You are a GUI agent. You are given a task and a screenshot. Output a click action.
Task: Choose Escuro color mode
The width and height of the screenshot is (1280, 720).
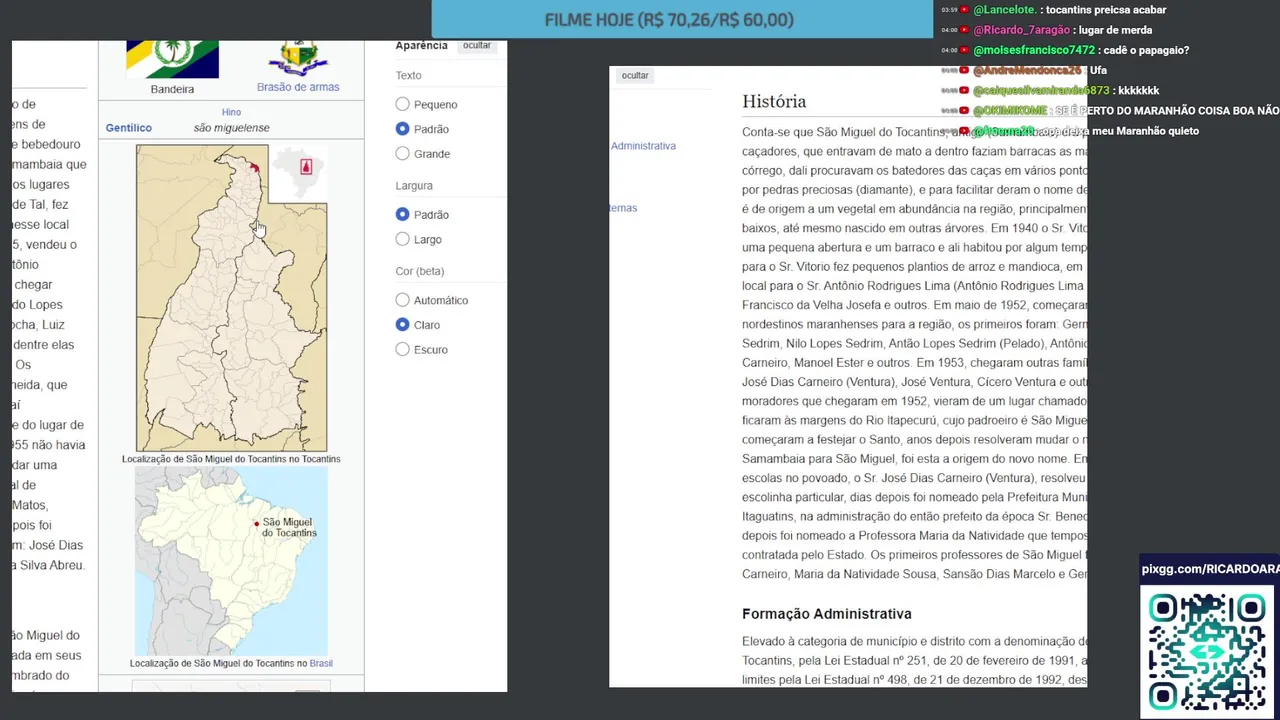point(402,350)
